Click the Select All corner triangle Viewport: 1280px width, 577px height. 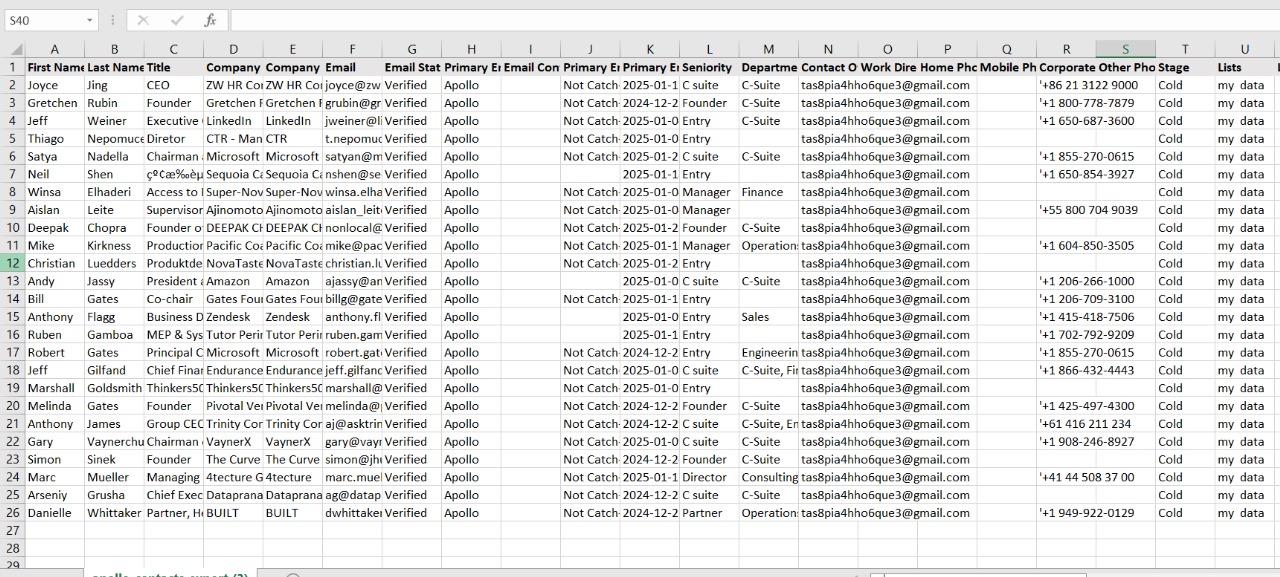pos(16,50)
